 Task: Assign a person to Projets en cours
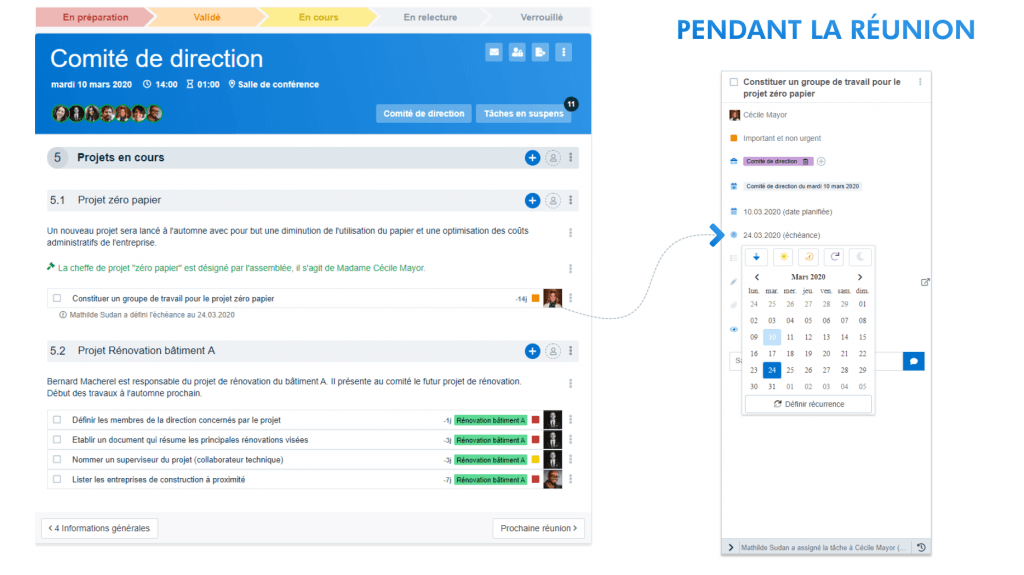pyautogui.click(x=553, y=157)
